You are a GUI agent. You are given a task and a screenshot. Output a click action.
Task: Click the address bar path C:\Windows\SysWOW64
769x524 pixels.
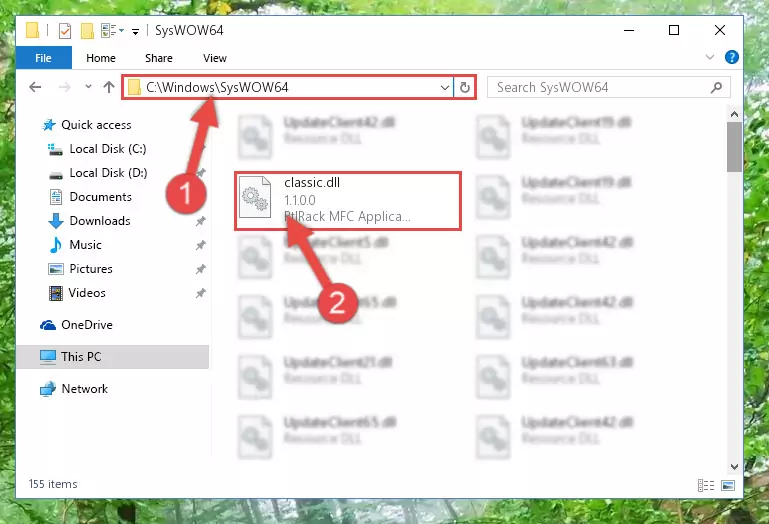point(217,87)
